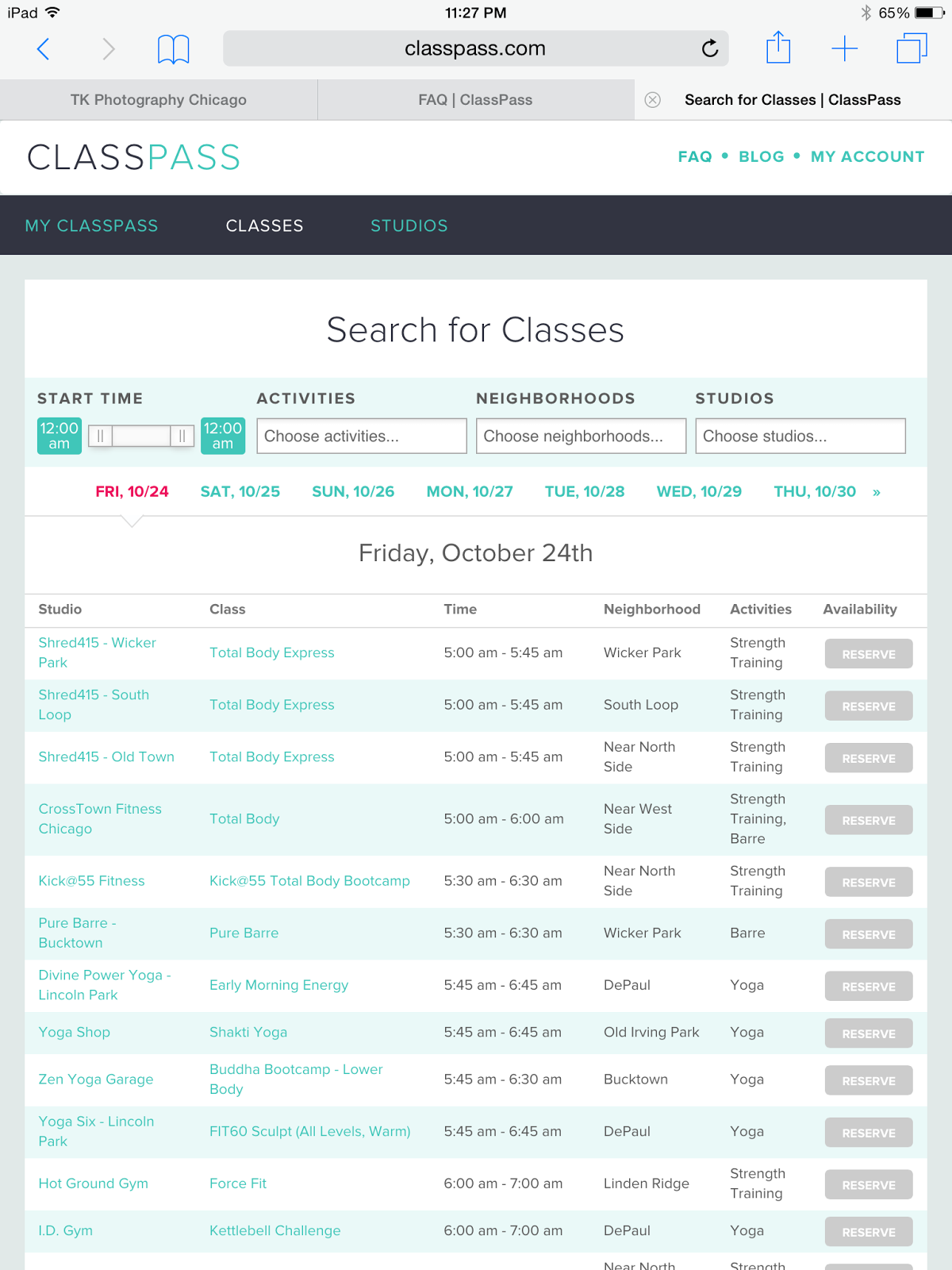Open CrossTown's Total Body class link
The width and height of the screenshot is (952, 1270).
244,818
